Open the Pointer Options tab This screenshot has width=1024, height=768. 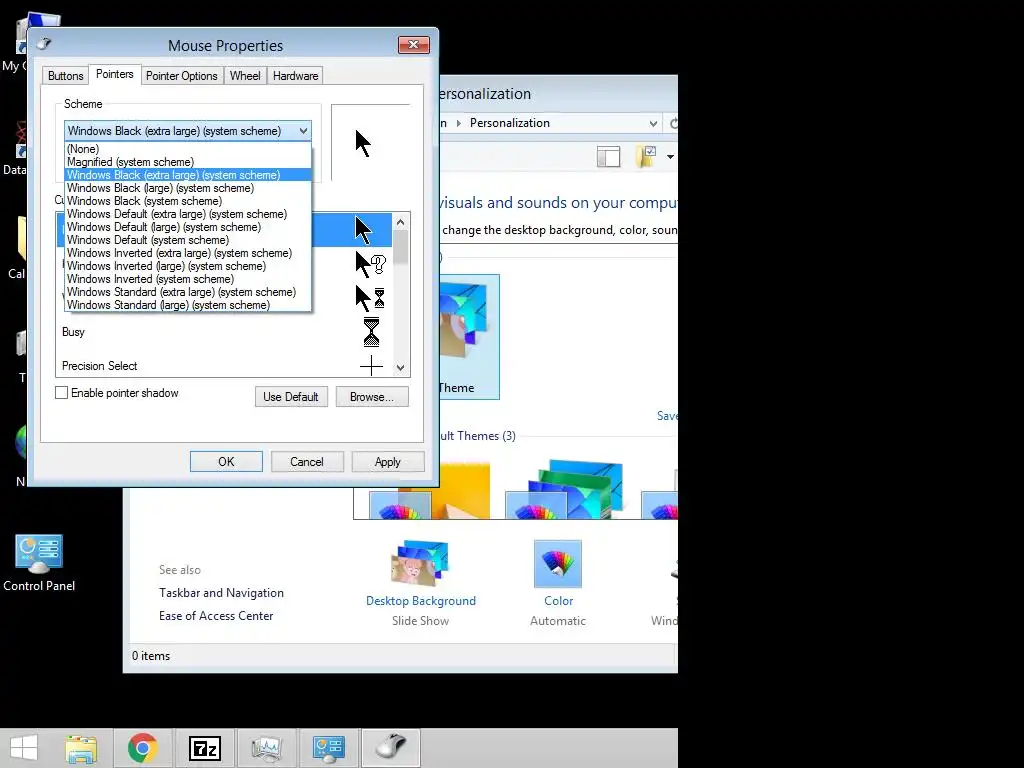(182, 76)
